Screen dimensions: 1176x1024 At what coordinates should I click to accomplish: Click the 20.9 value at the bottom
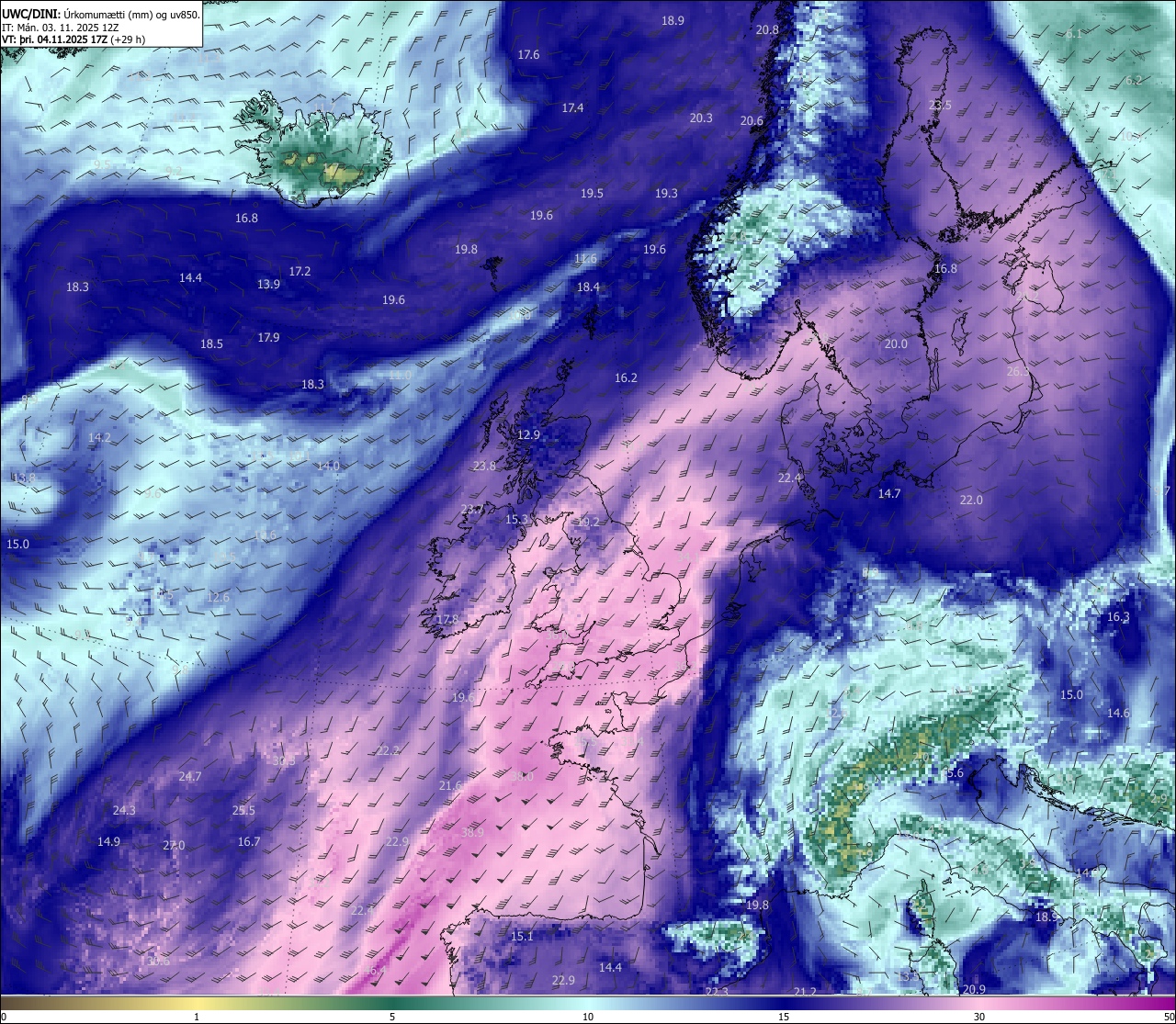point(974,990)
